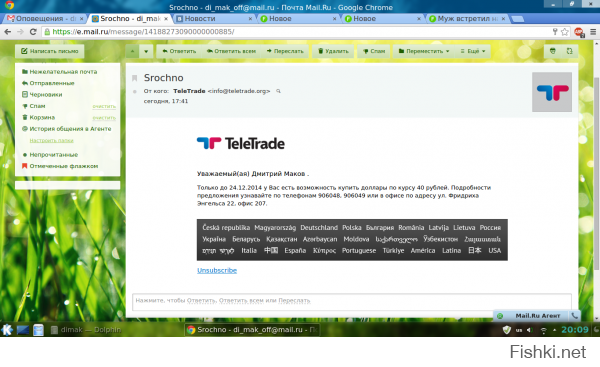The width and height of the screenshot is (600, 367).
Task: Toggle the unread dot next to sender
Action: [134, 91]
